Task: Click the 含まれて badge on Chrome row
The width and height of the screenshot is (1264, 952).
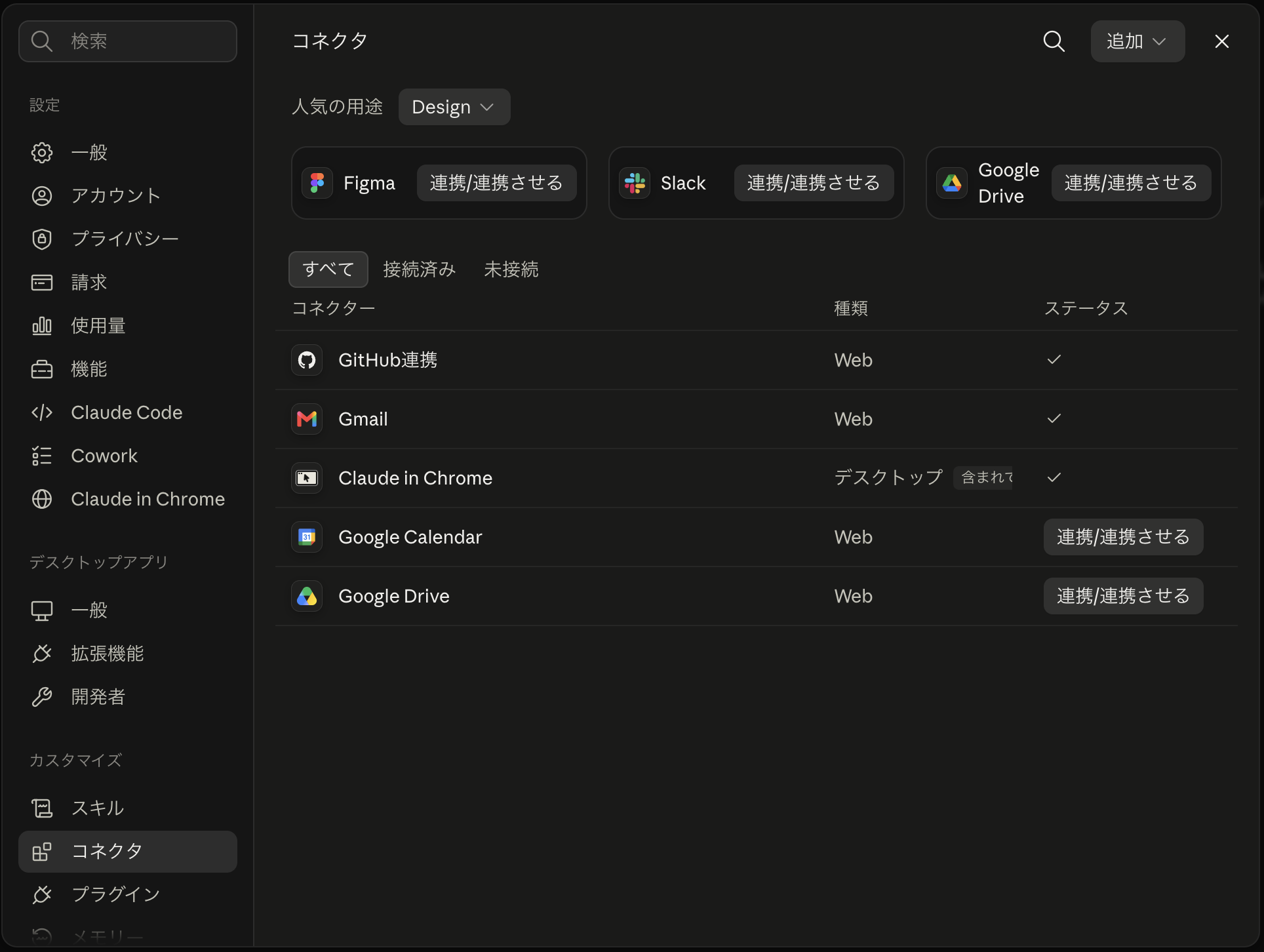Action: coord(983,477)
